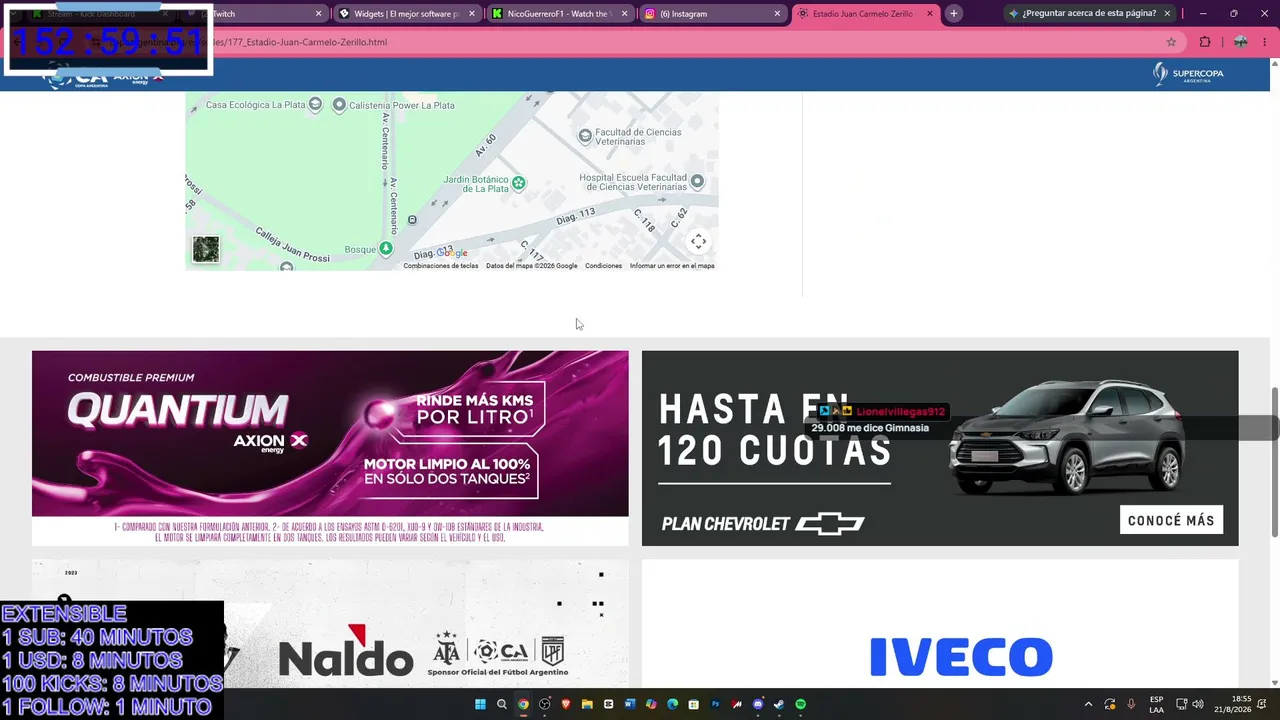Viewport: 1280px width, 720px height.
Task: Open the Quantium Axion energy banner
Action: pyautogui.click(x=330, y=448)
